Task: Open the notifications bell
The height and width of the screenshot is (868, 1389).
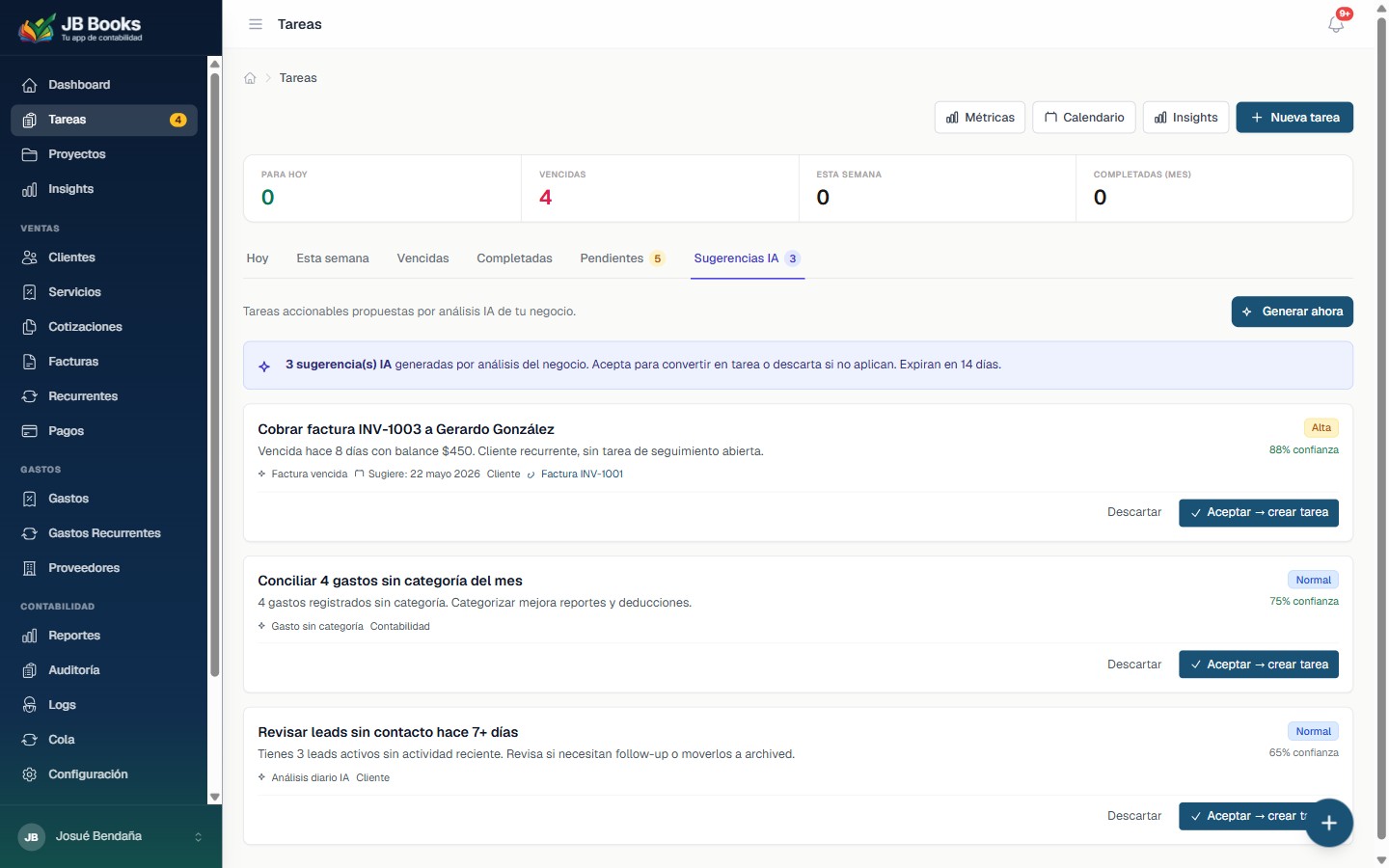Action: (x=1336, y=24)
